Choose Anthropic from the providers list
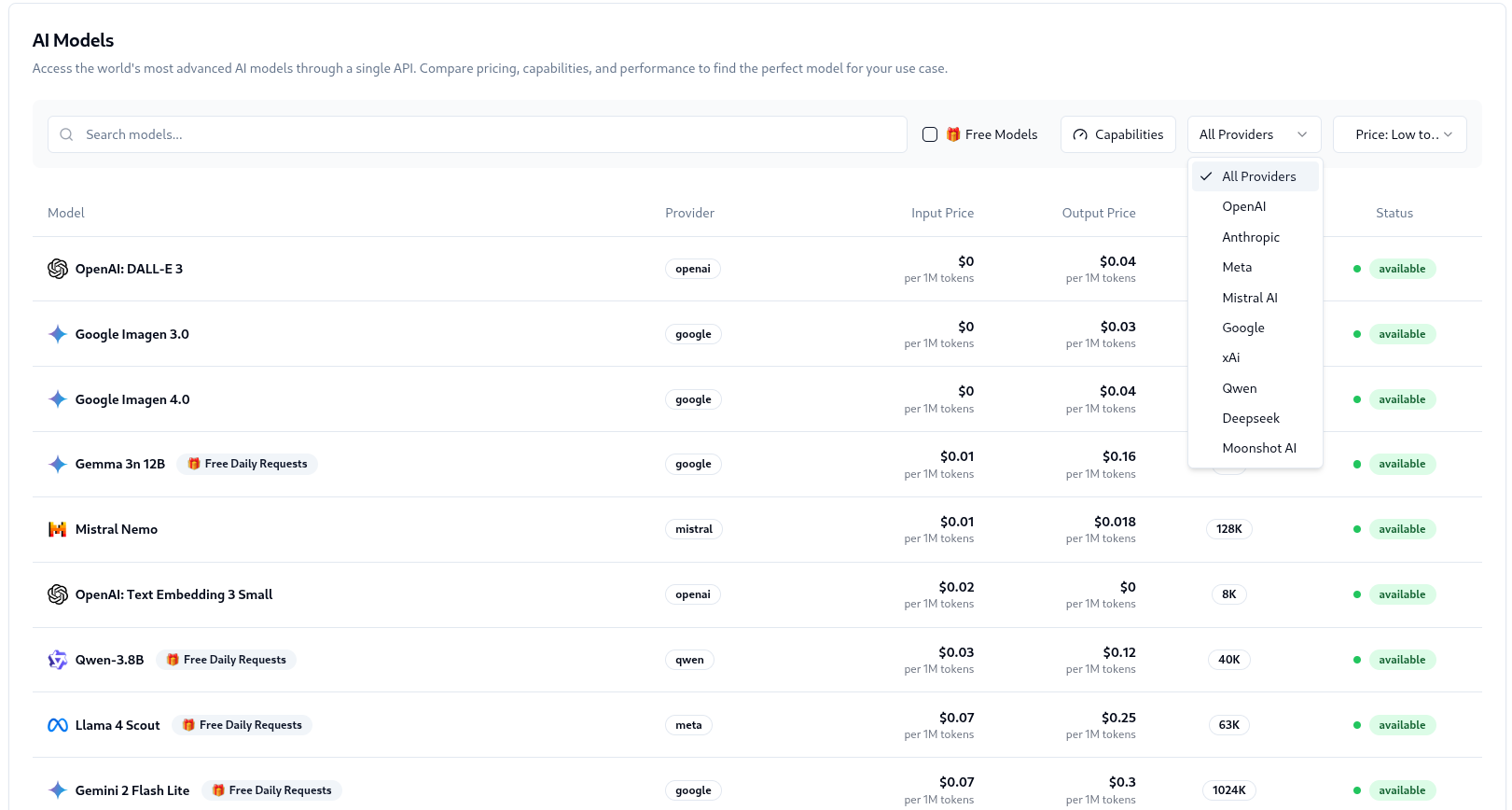 pyautogui.click(x=1255, y=237)
